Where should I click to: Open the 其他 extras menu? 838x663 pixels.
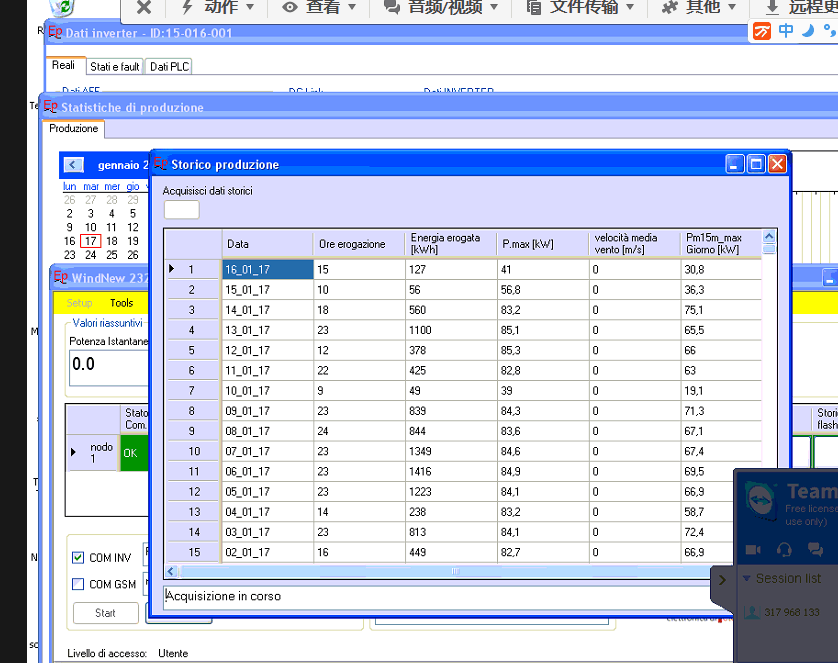[699, 7]
